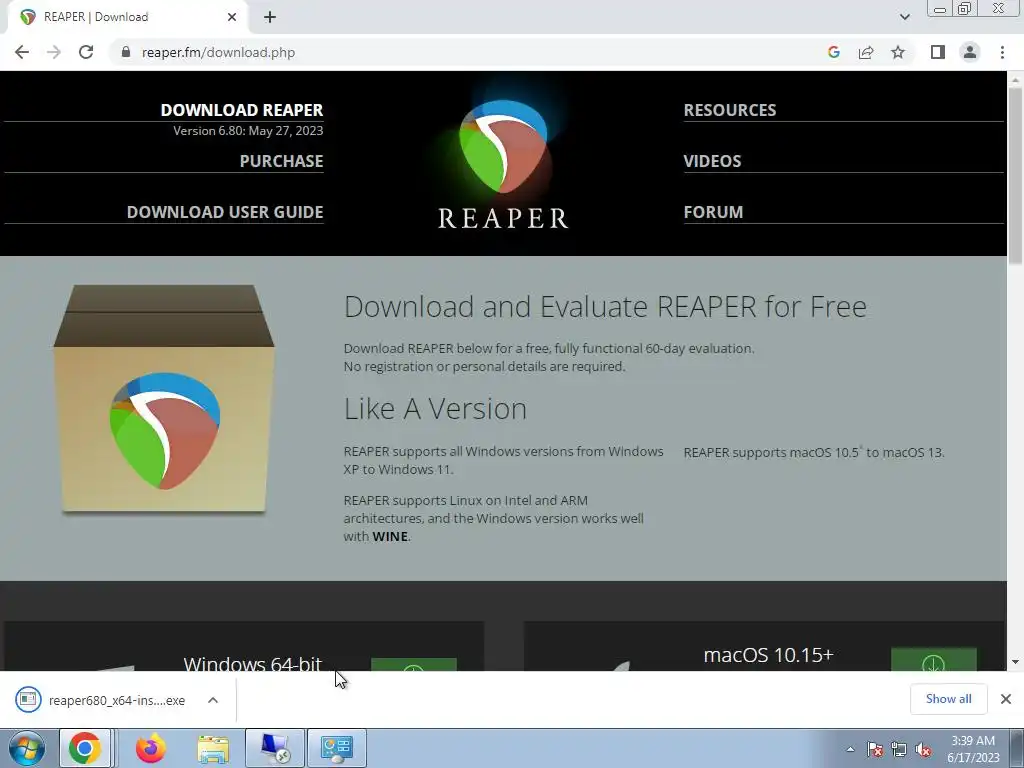Open the remote desktop computer taskbar icon

(x=275, y=748)
